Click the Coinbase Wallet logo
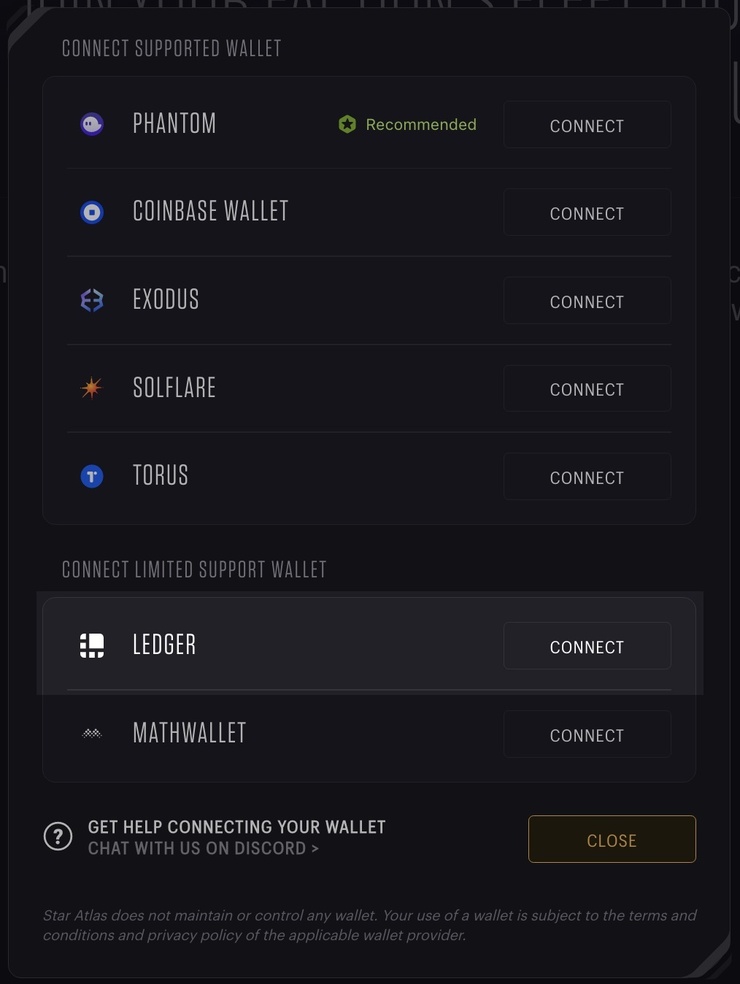 pyautogui.click(x=92, y=212)
